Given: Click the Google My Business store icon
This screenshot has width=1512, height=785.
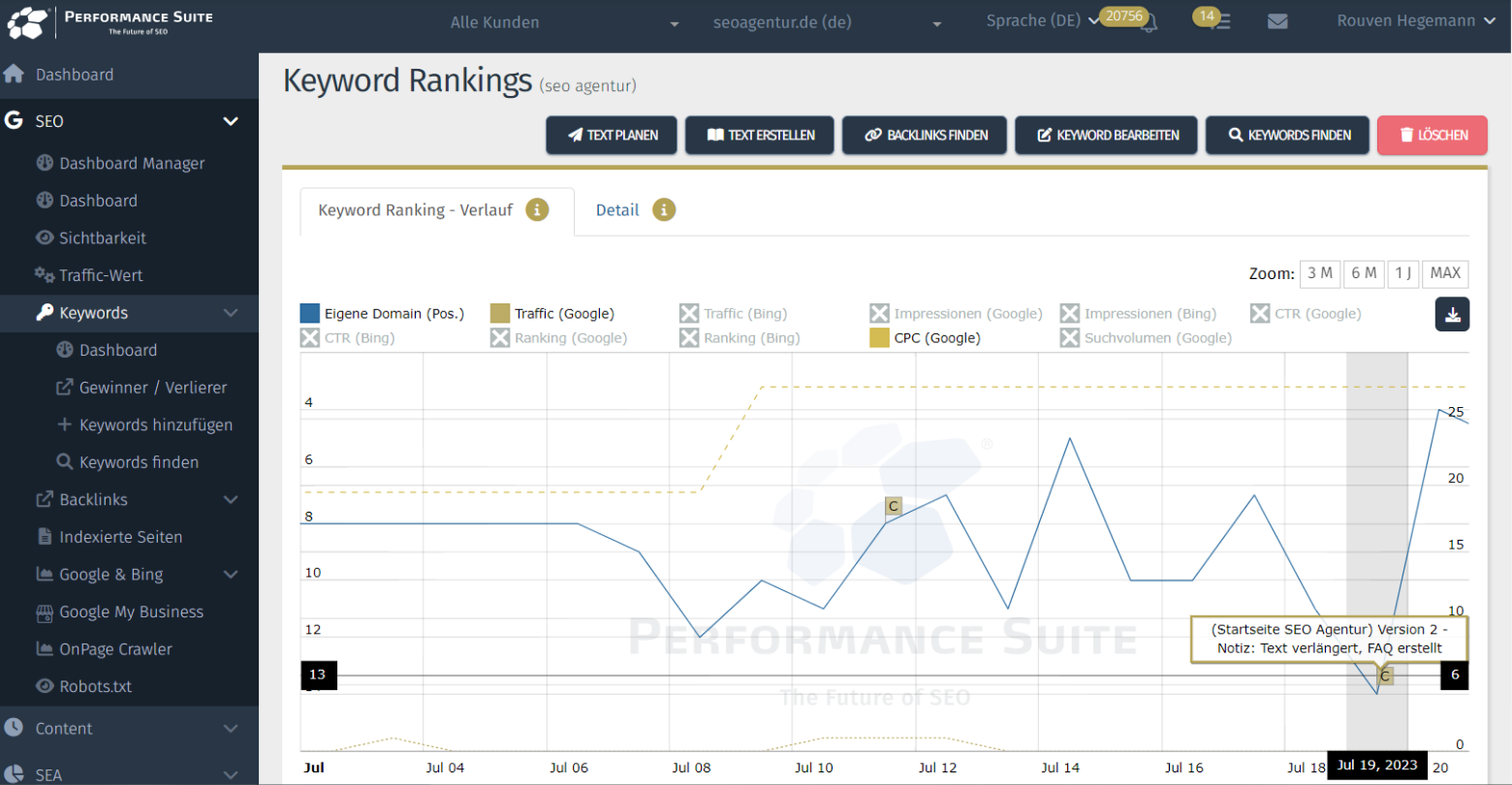Looking at the screenshot, I should point(45,612).
